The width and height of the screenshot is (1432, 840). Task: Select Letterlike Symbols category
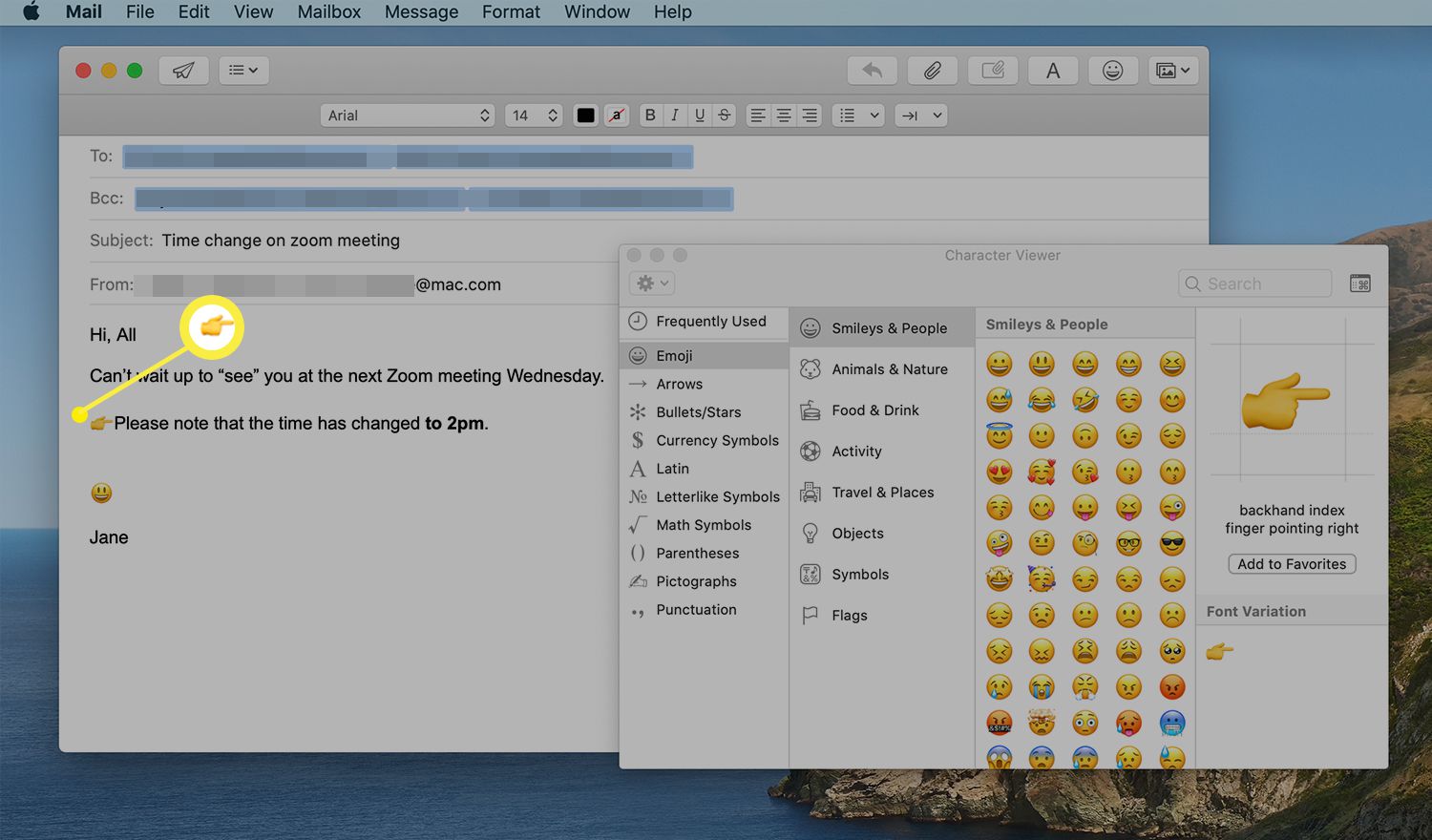pos(705,496)
